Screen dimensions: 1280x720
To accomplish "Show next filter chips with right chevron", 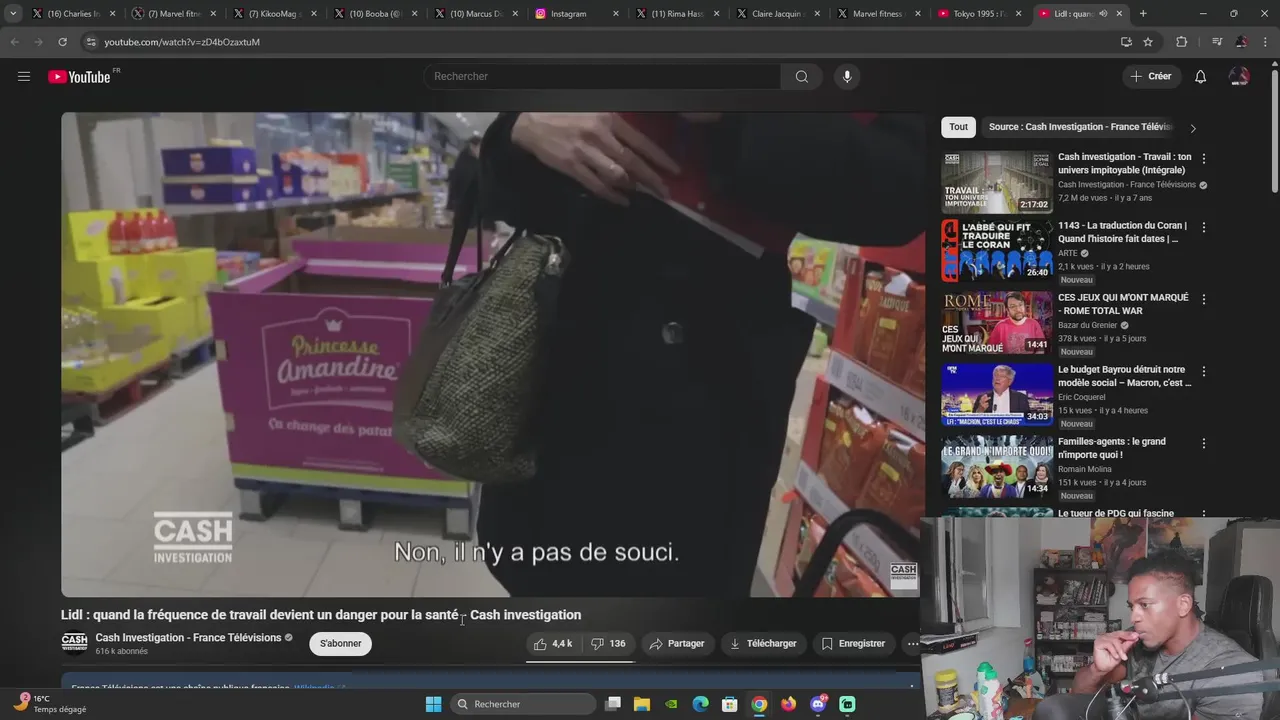I will pyautogui.click(x=1192, y=128).
